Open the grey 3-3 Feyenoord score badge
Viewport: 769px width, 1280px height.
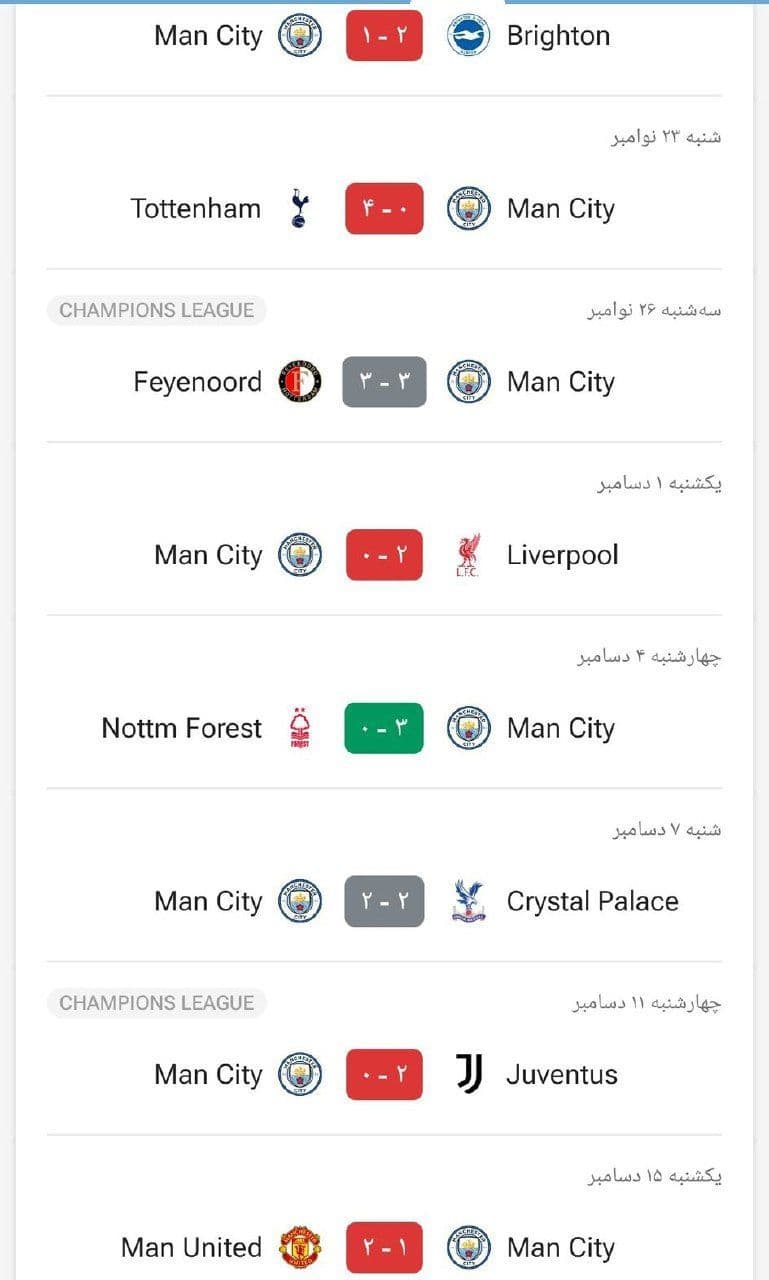tap(384, 382)
